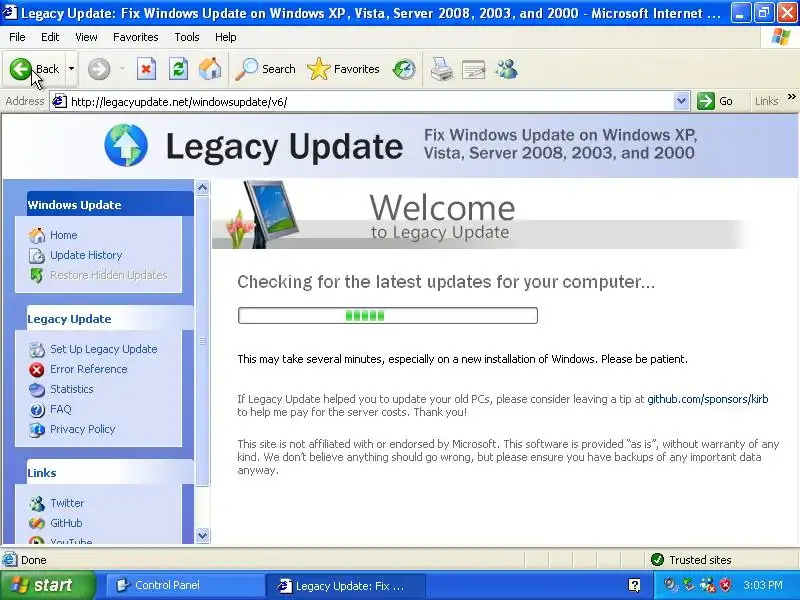Open the Privacy Policy link

[83, 429]
